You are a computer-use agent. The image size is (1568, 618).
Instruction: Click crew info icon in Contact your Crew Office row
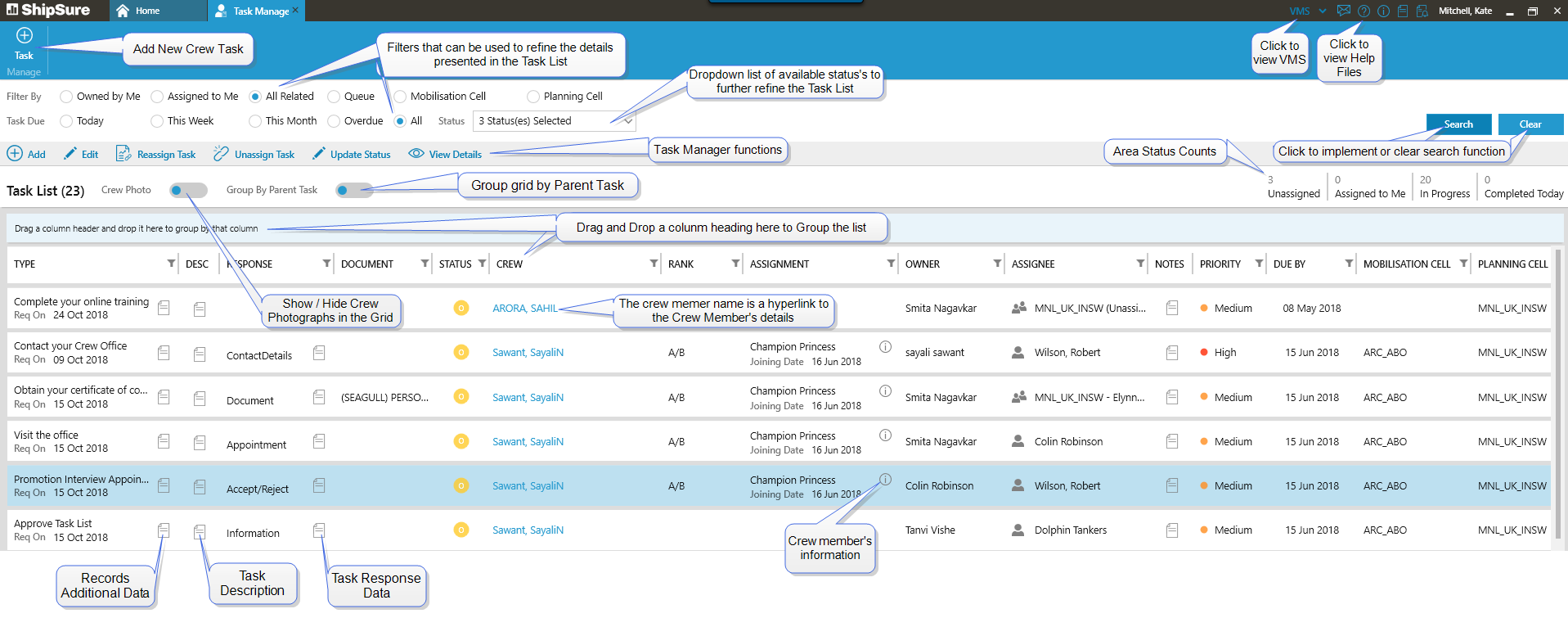tap(885, 346)
